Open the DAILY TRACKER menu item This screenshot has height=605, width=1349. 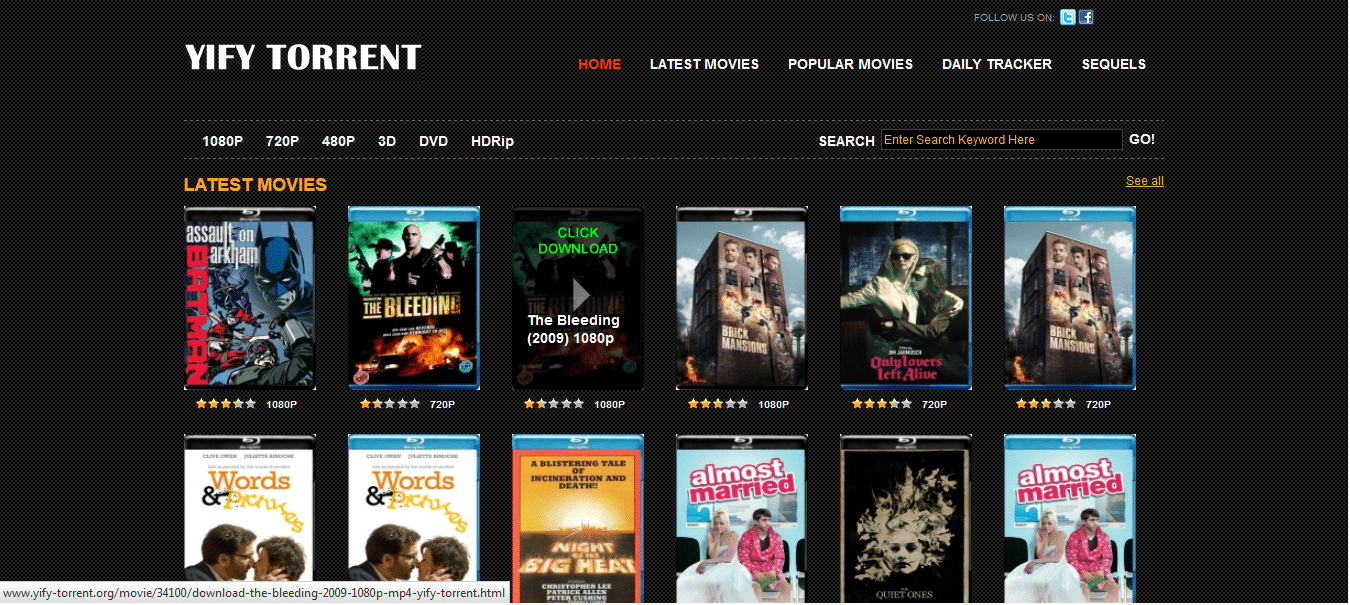click(997, 64)
